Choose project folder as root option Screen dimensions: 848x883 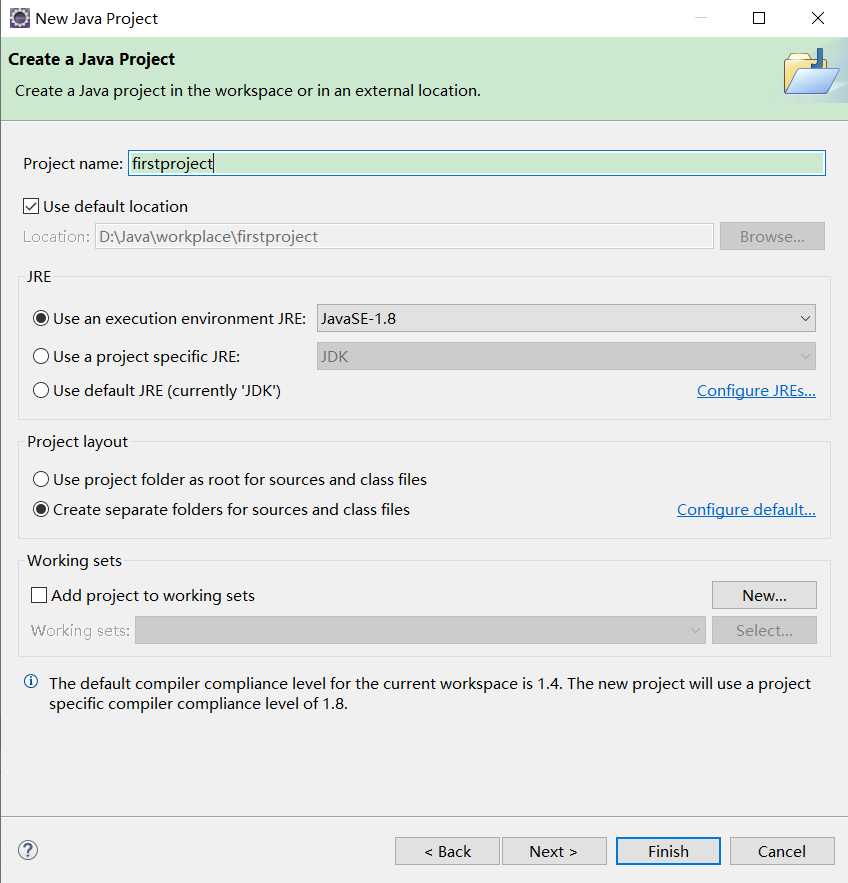click(x=41, y=480)
